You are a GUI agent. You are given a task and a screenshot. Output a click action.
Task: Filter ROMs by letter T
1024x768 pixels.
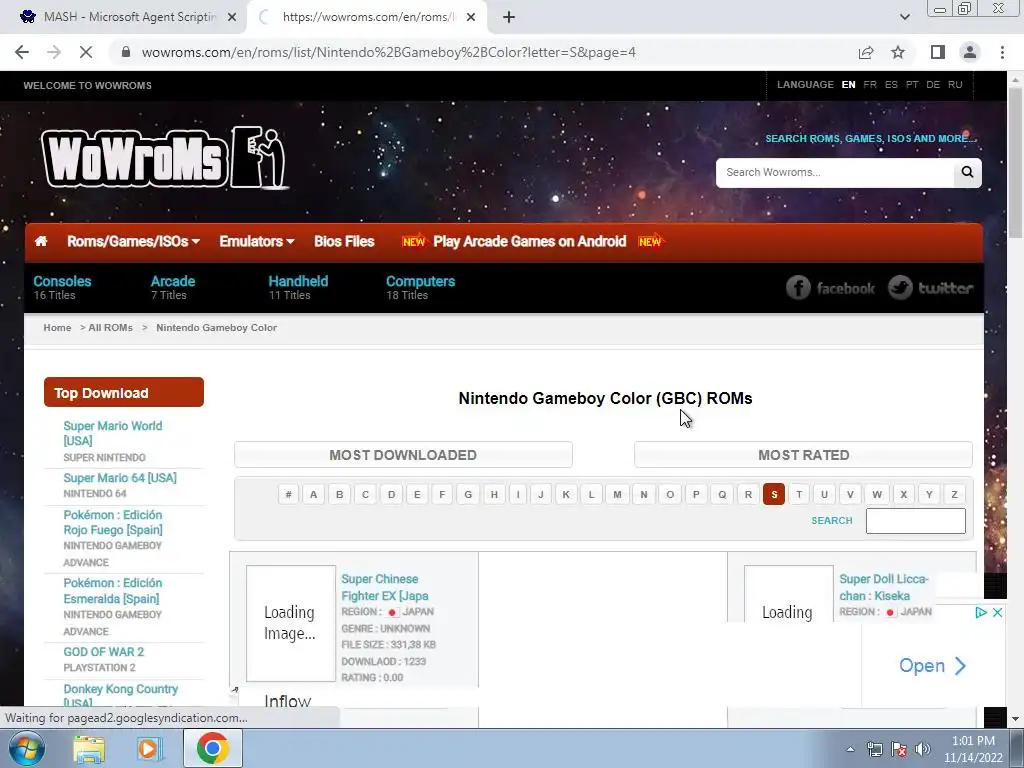click(799, 494)
